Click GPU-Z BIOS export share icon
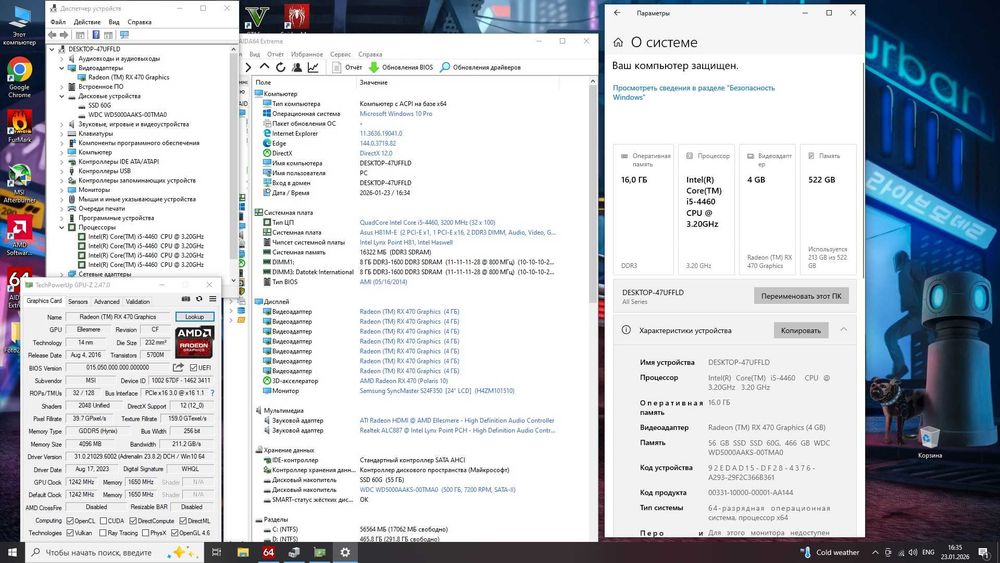This screenshot has height=563, width=1000. coord(178,367)
